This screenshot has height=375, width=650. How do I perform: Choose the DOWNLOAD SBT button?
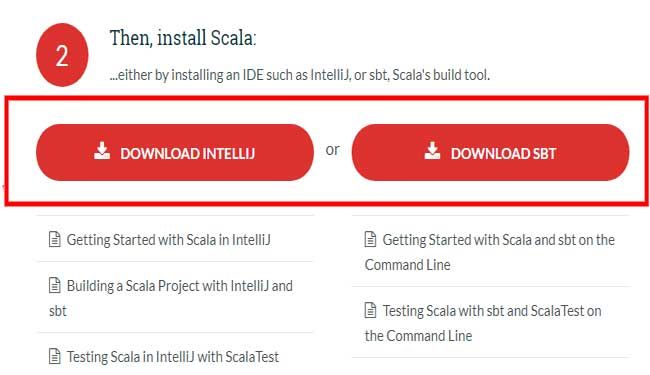click(490, 152)
